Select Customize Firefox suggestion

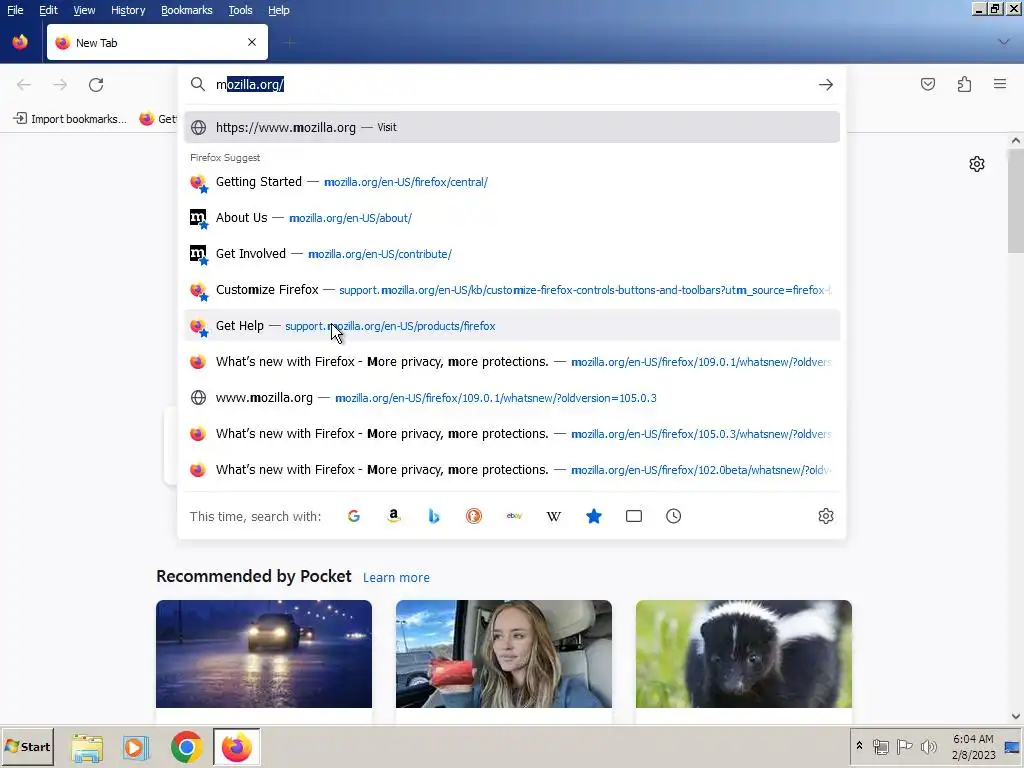pos(511,289)
